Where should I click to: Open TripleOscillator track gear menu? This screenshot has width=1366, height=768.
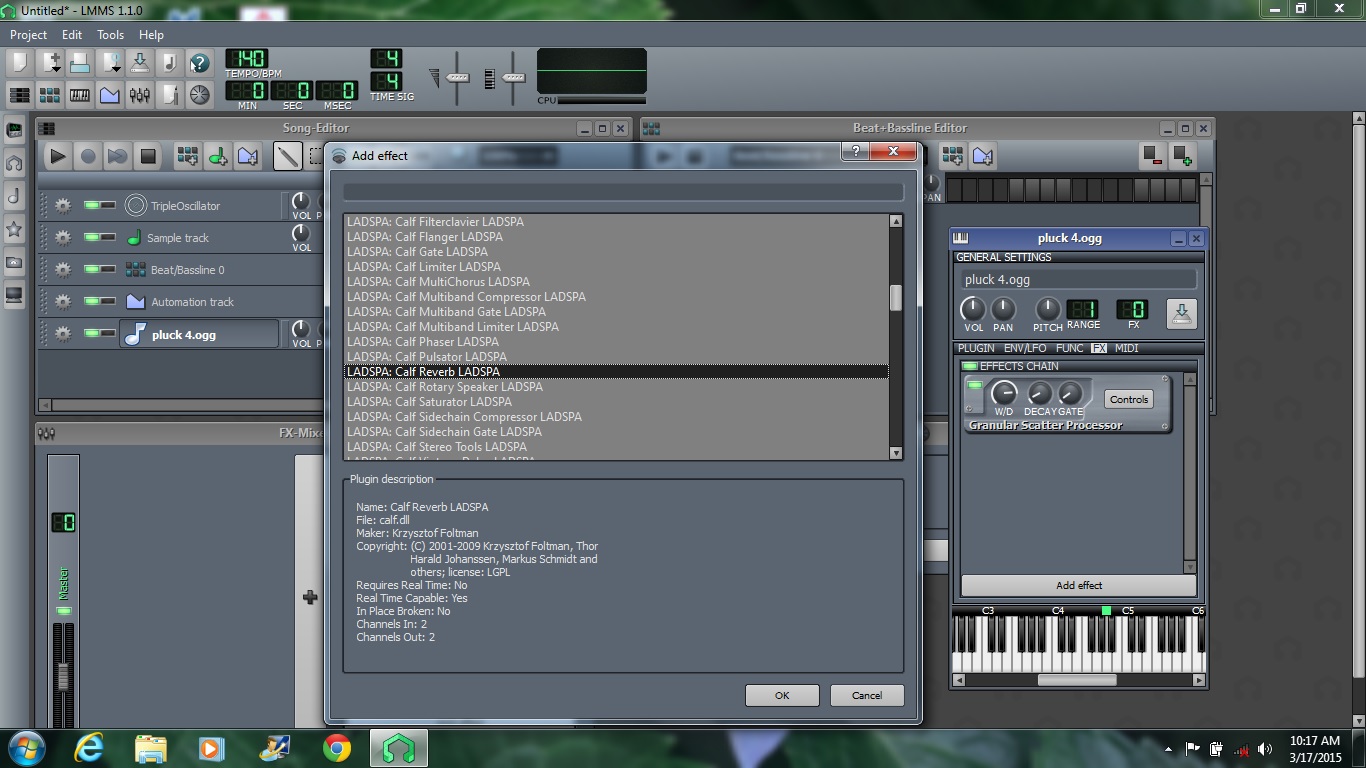click(x=63, y=206)
